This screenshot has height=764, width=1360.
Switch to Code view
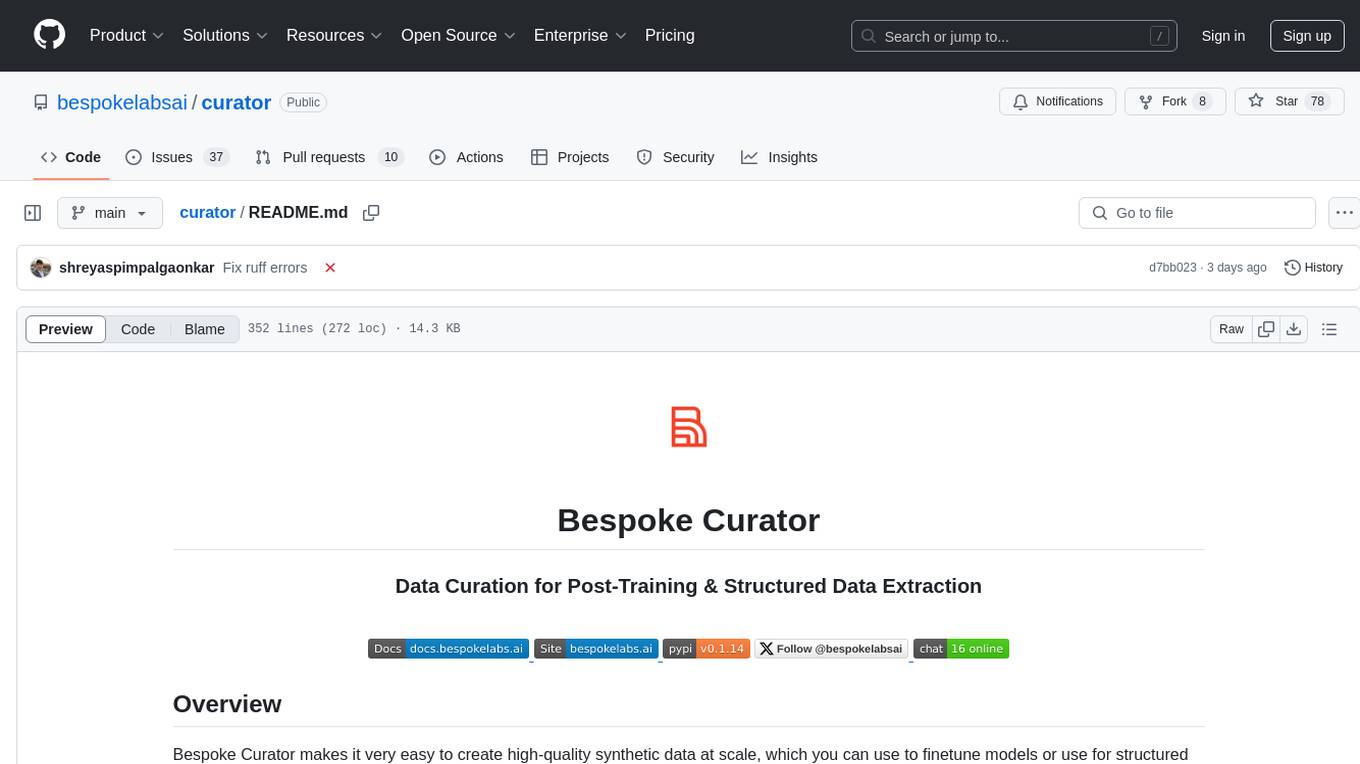pyautogui.click(x=138, y=329)
